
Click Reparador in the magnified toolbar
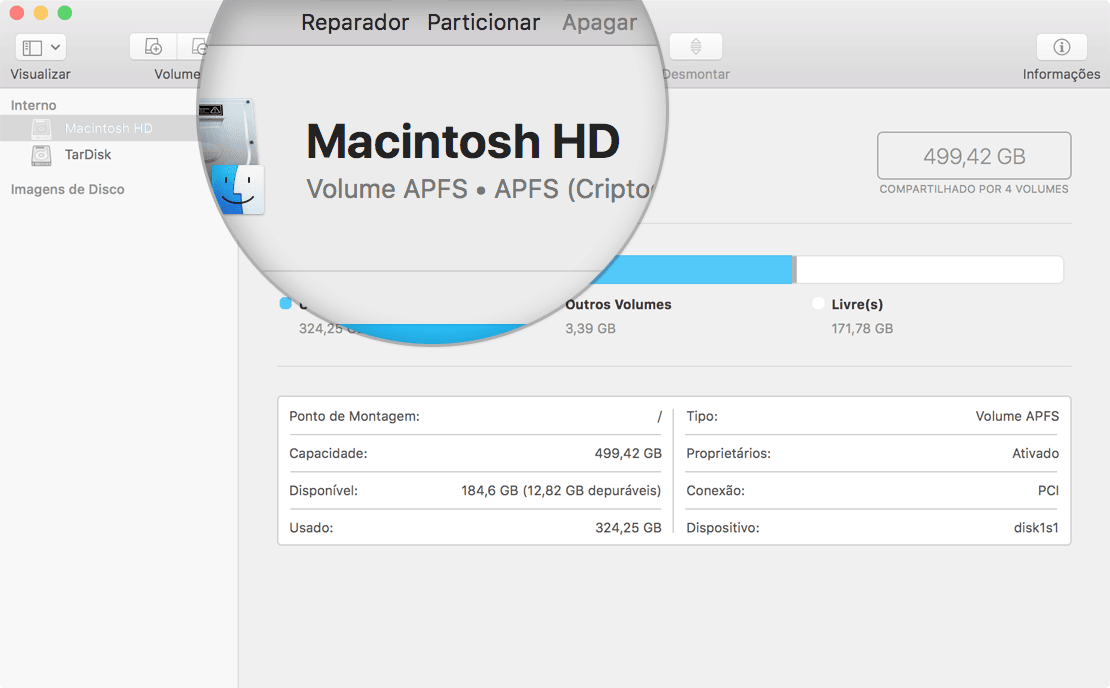[x=355, y=22]
